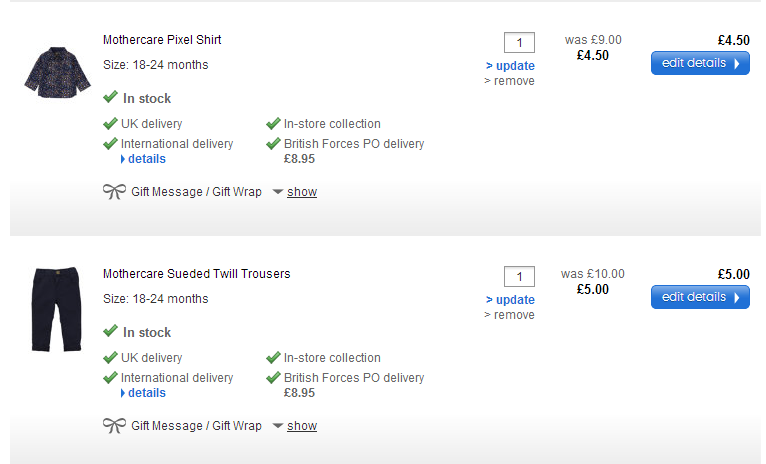Update the quantity of Pixel Shirt
This screenshot has height=464, width=766.
[511, 66]
